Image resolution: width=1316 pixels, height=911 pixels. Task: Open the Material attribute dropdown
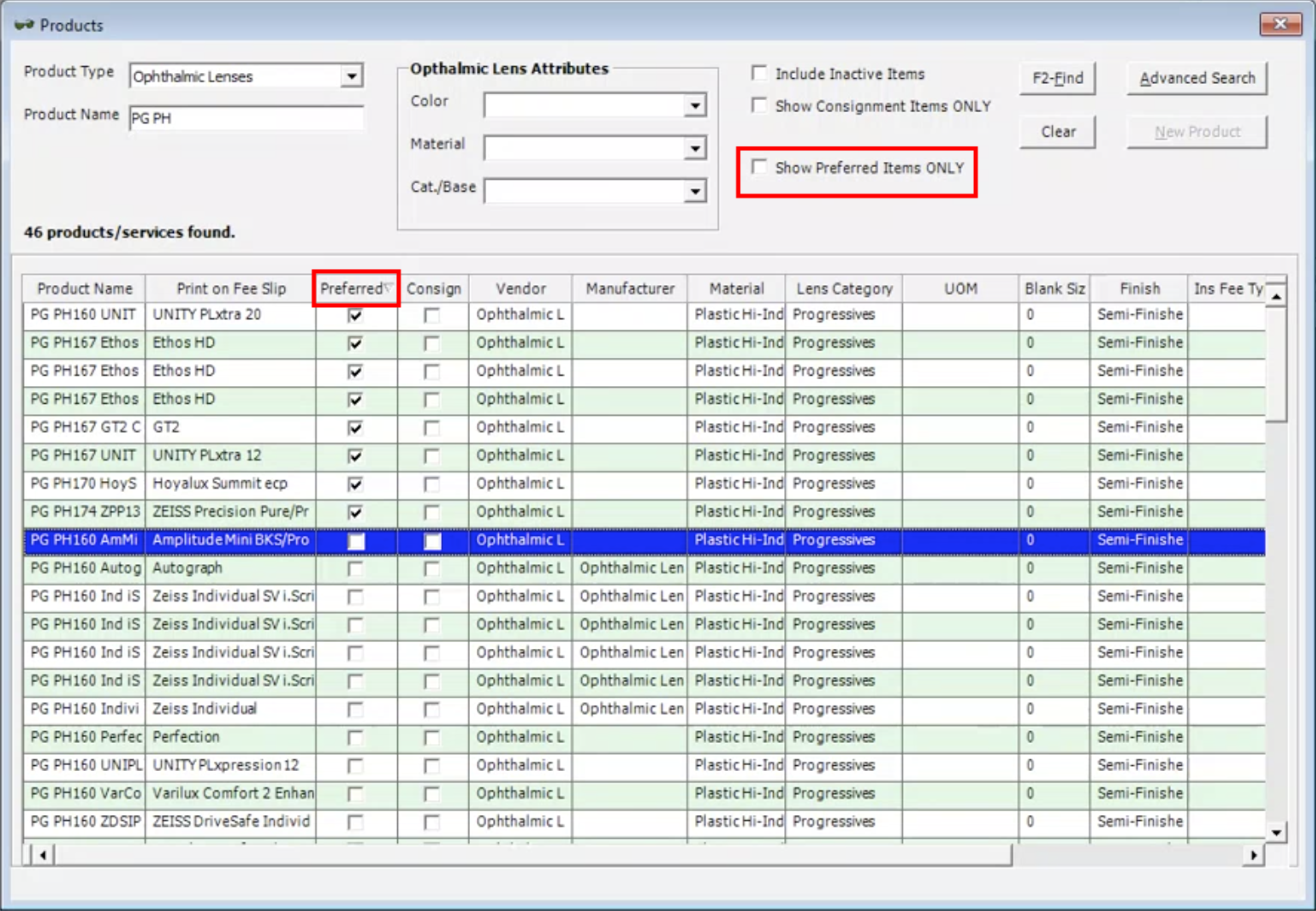point(694,148)
